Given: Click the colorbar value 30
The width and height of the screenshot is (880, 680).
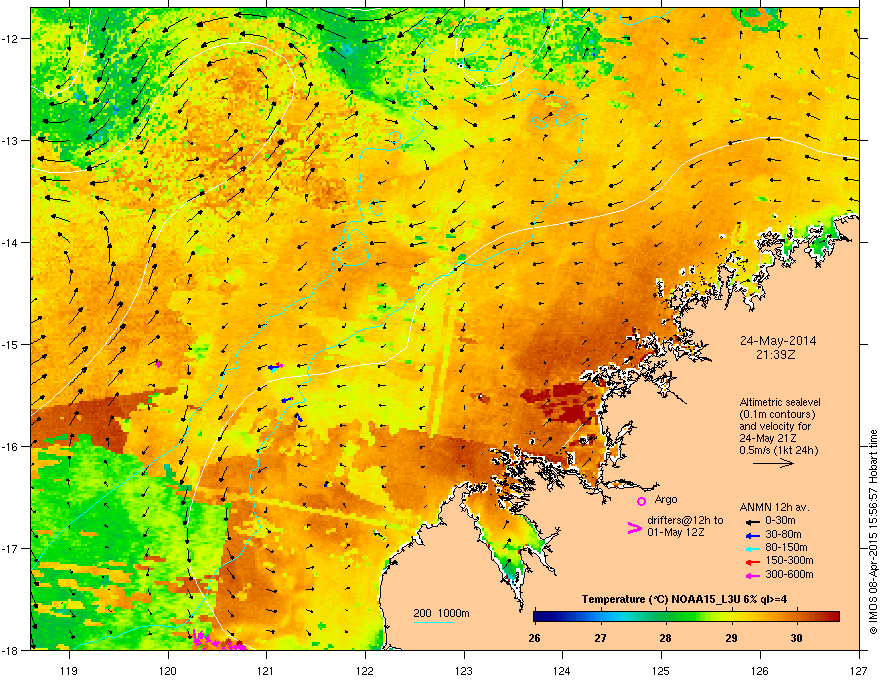Looking at the screenshot, I should point(796,638).
